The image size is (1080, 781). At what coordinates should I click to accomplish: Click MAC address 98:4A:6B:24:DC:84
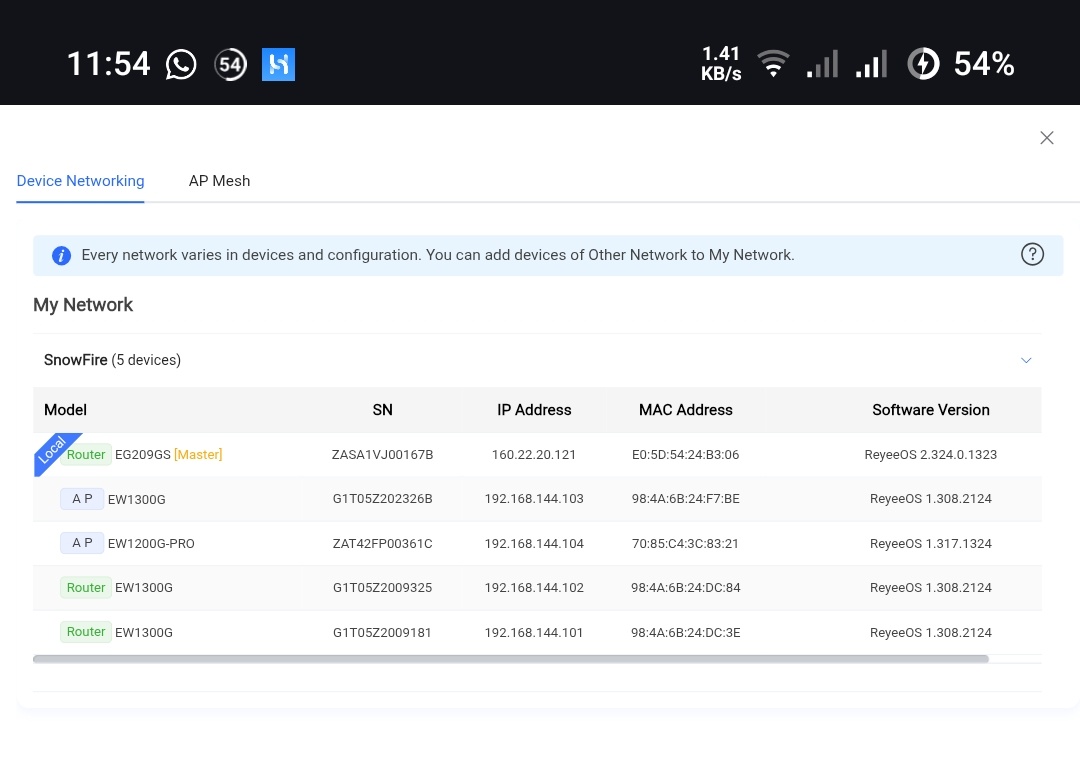click(685, 587)
